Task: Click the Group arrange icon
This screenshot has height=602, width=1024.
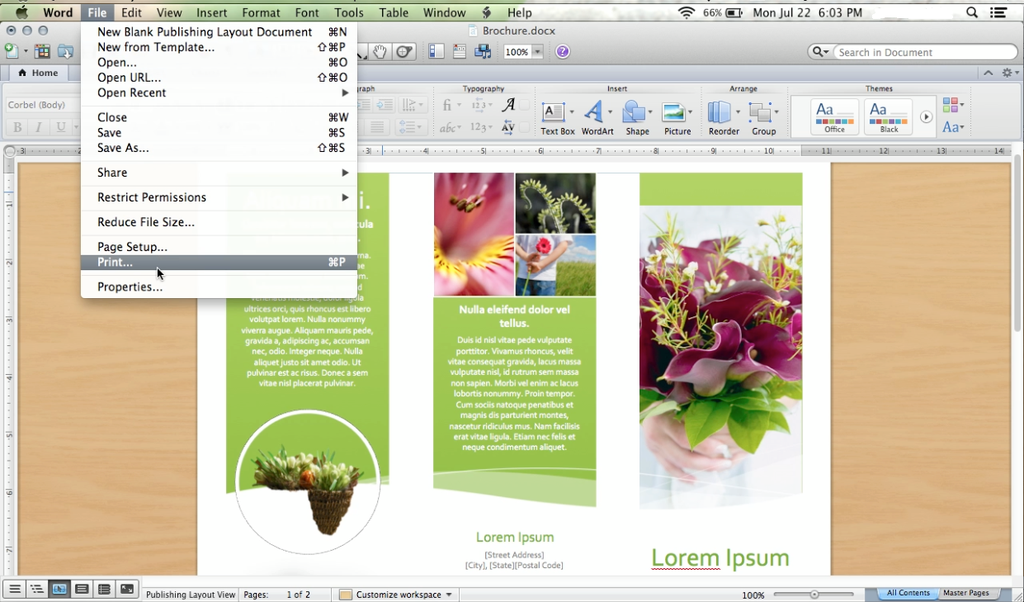Action: pos(759,112)
